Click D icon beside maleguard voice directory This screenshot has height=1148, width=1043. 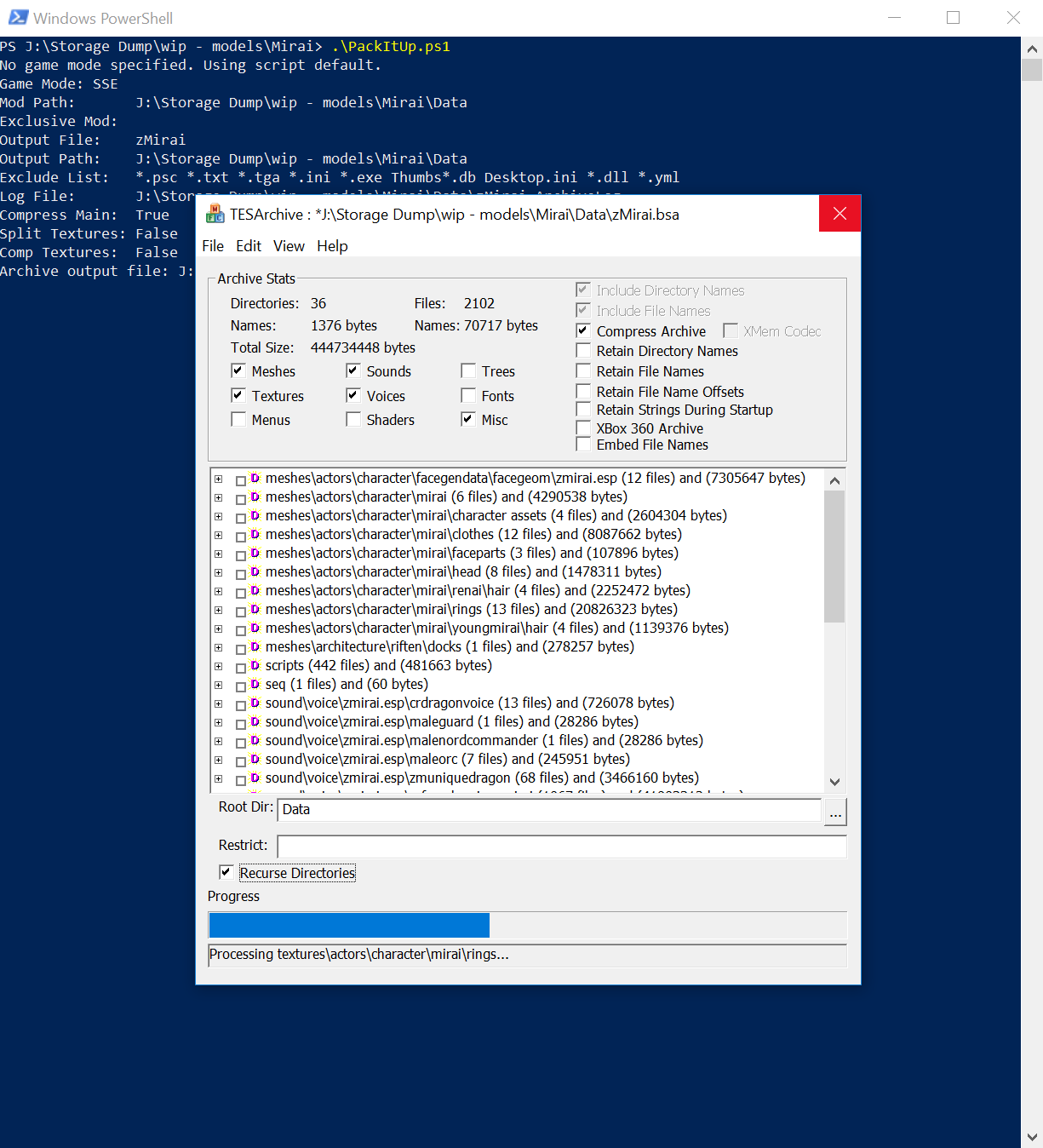point(255,721)
